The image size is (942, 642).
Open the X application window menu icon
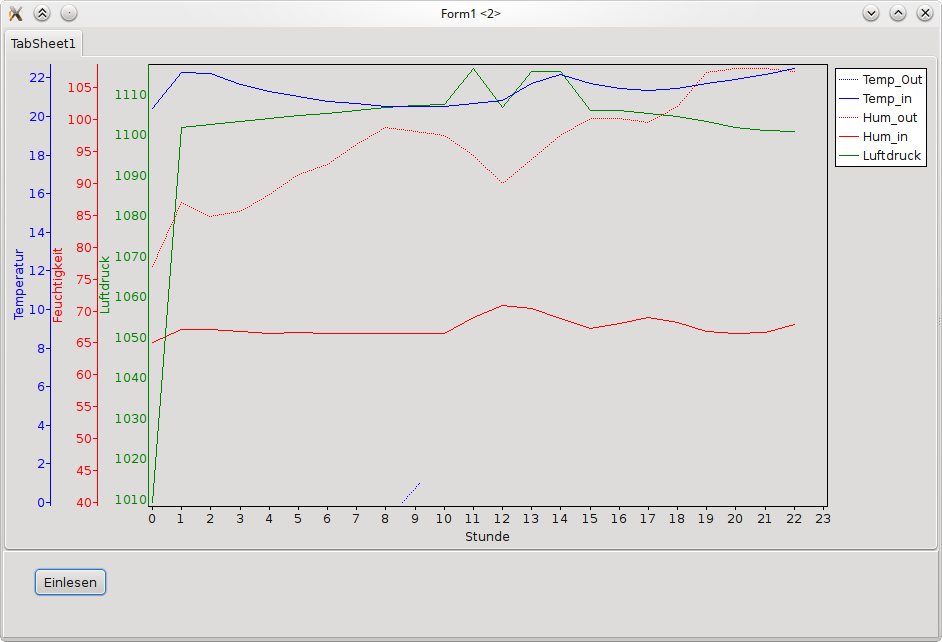[x=15, y=13]
